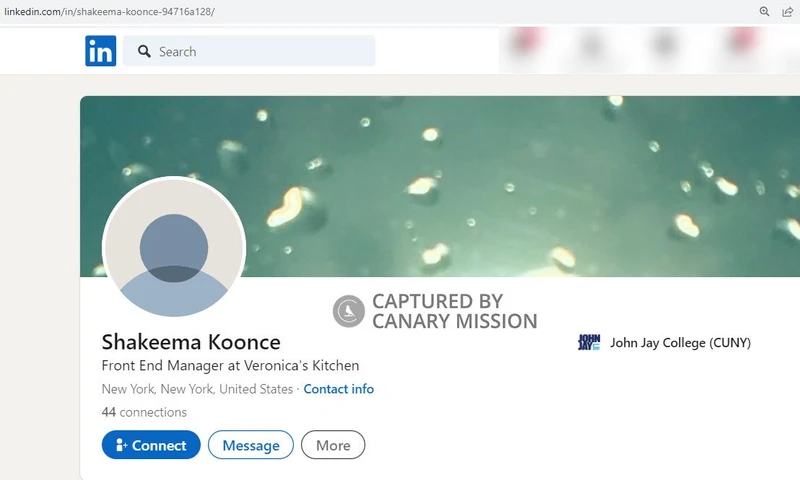Click the magnifier icon in the search box
This screenshot has width=800, height=480.
click(144, 52)
